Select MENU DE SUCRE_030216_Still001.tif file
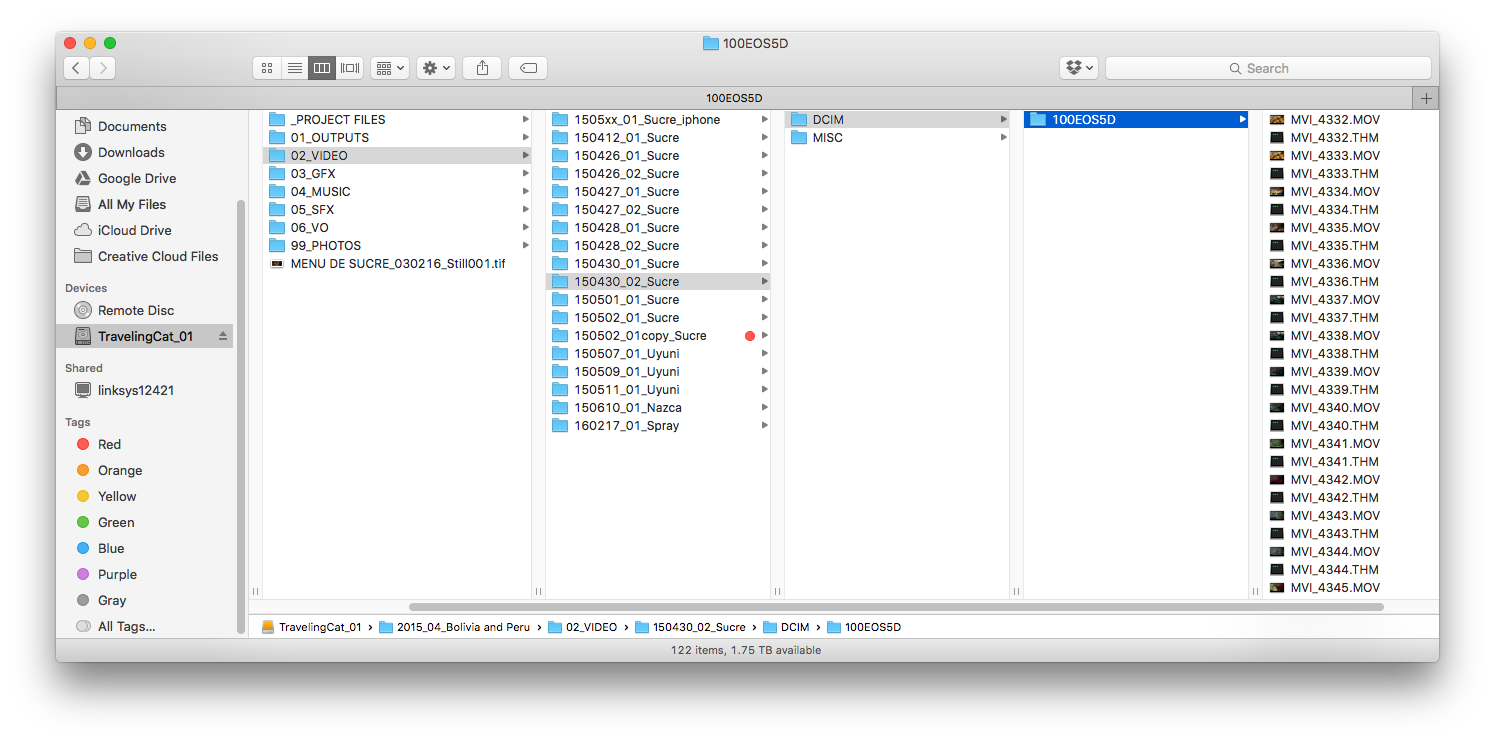The image size is (1495, 742). tap(398, 263)
